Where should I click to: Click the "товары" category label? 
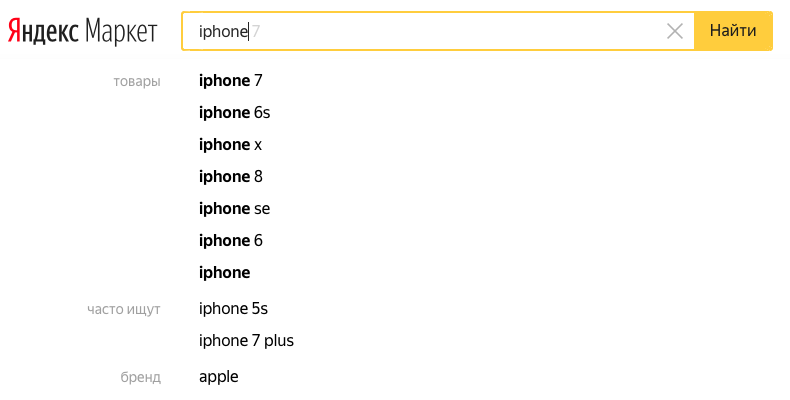pos(137,81)
